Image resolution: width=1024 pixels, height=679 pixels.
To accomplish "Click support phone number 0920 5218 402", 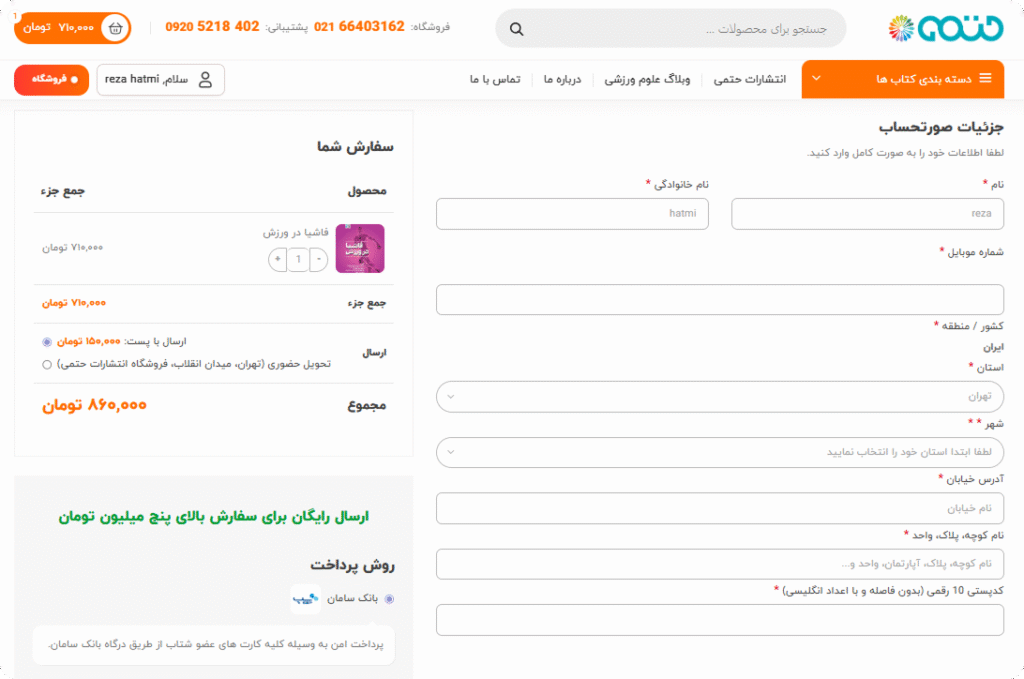I will coord(212,27).
